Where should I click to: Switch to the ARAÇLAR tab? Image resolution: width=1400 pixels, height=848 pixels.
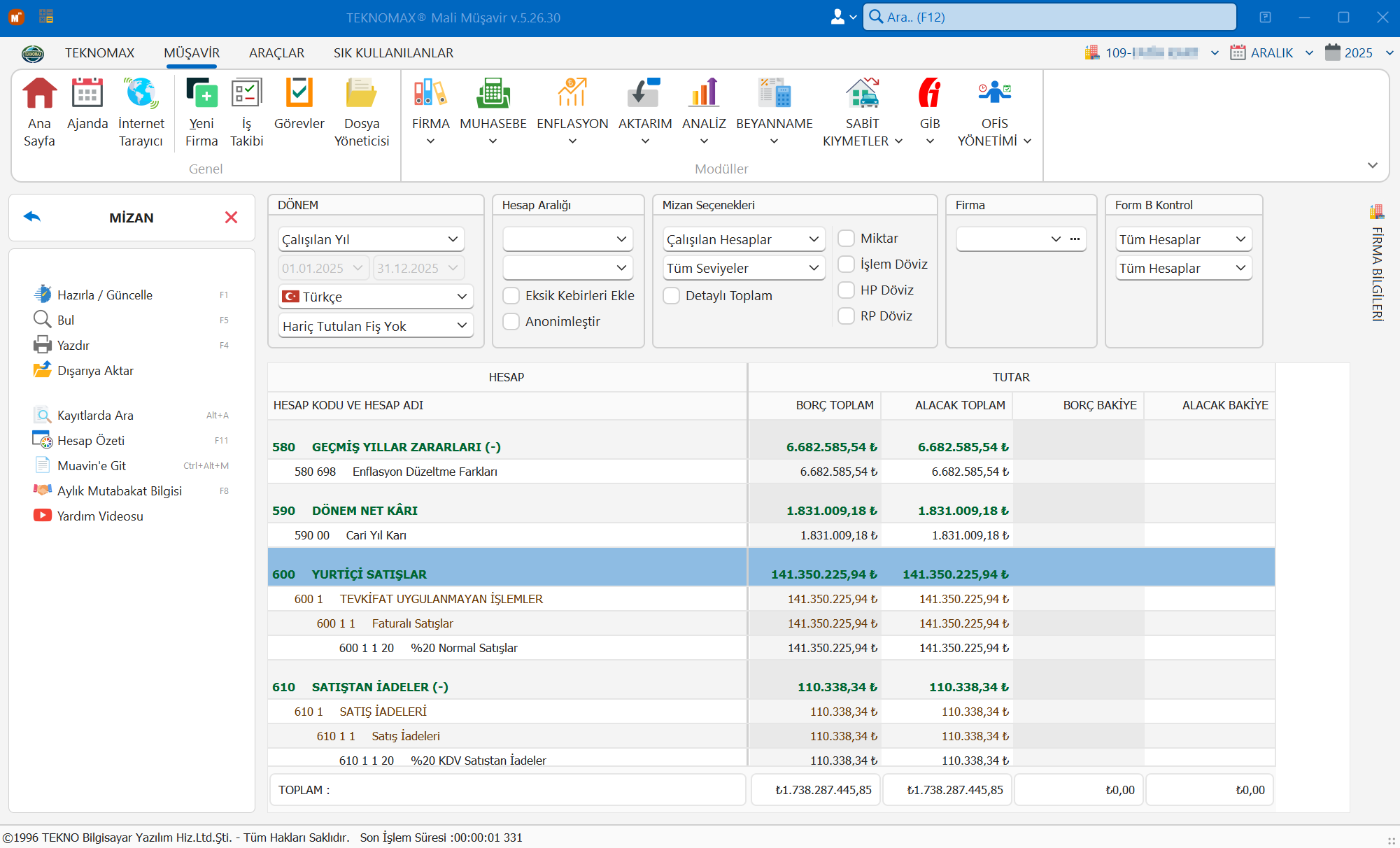tap(276, 53)
